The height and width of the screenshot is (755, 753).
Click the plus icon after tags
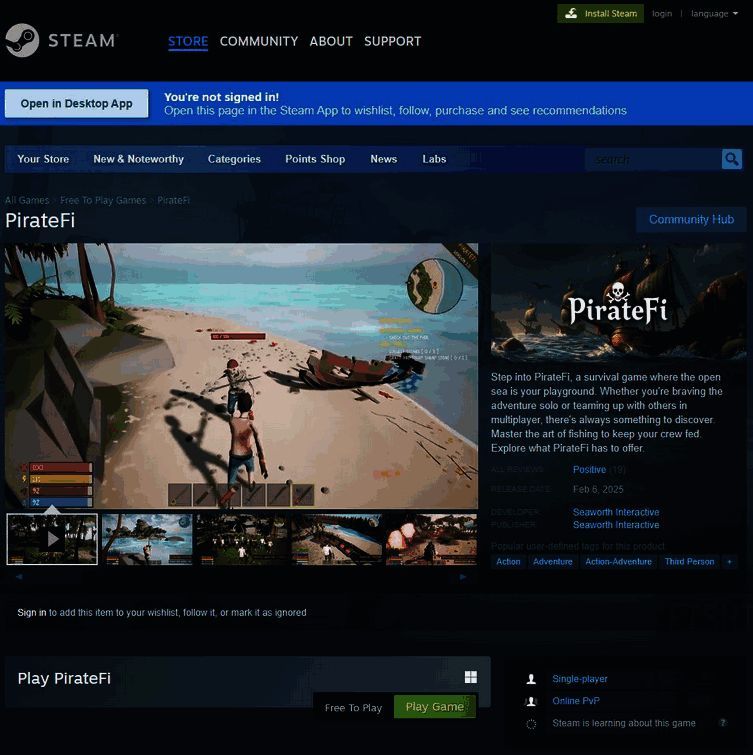click(729, 562)
